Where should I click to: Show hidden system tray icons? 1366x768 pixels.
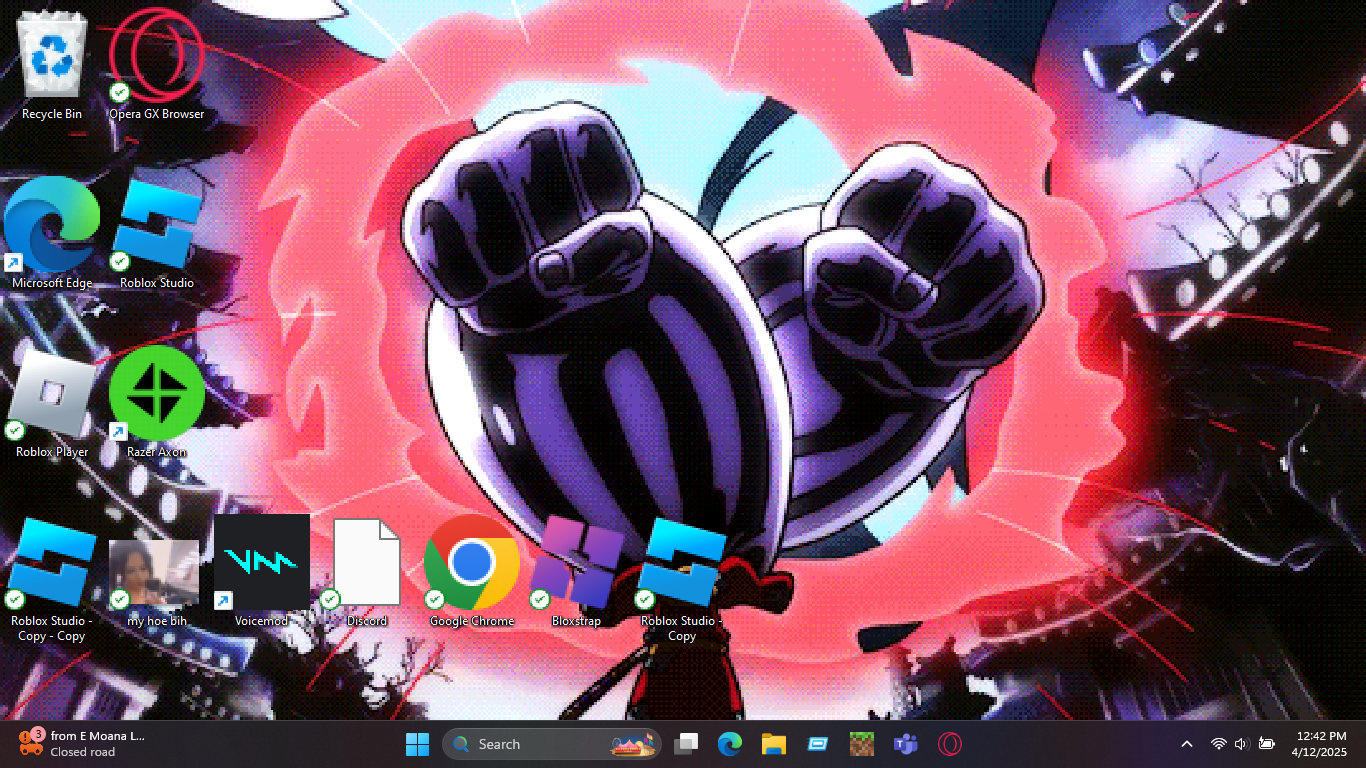pos(1187,744)
